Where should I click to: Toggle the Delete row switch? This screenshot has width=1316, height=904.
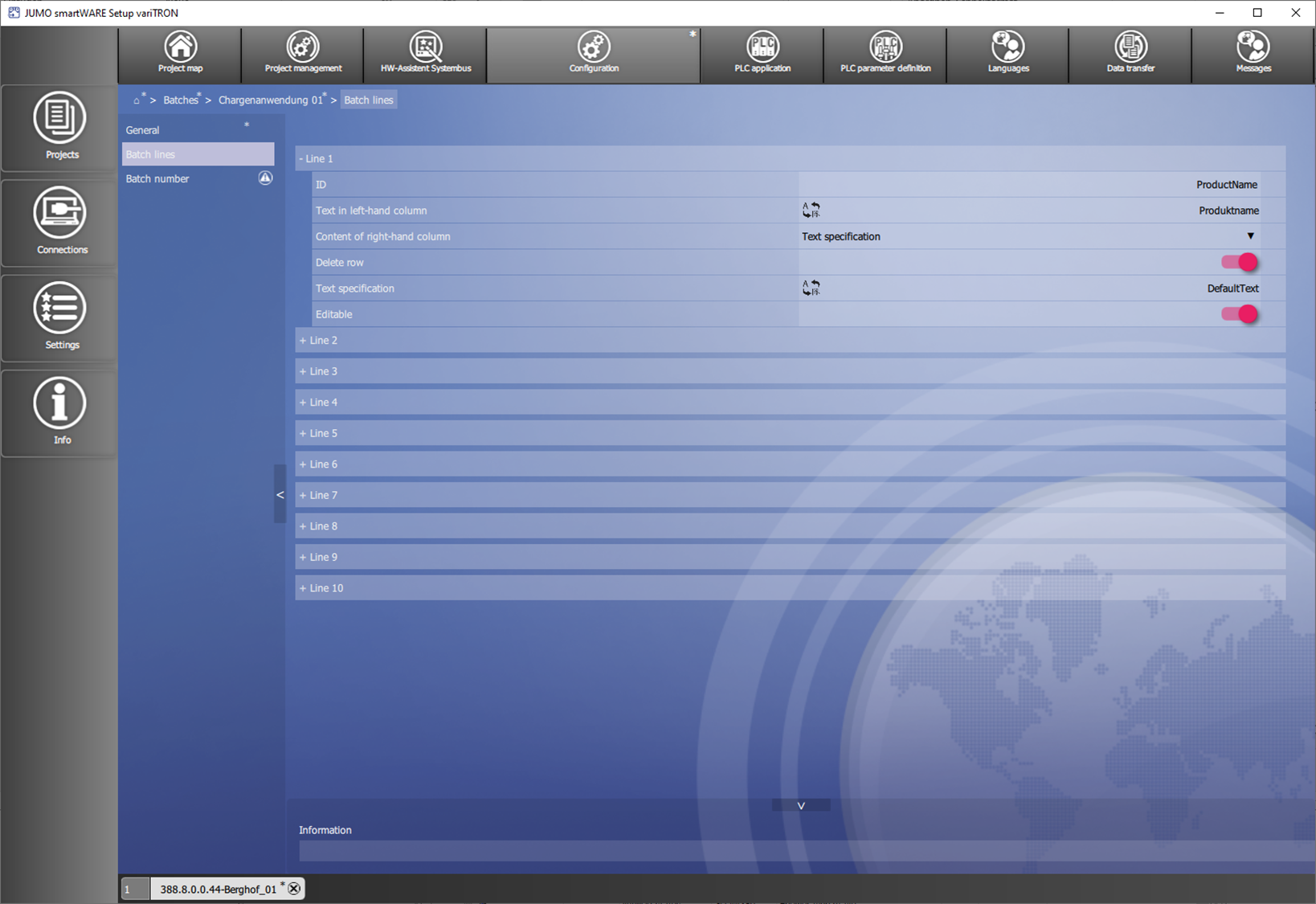pyautogui.click(x=1239, y=263)
